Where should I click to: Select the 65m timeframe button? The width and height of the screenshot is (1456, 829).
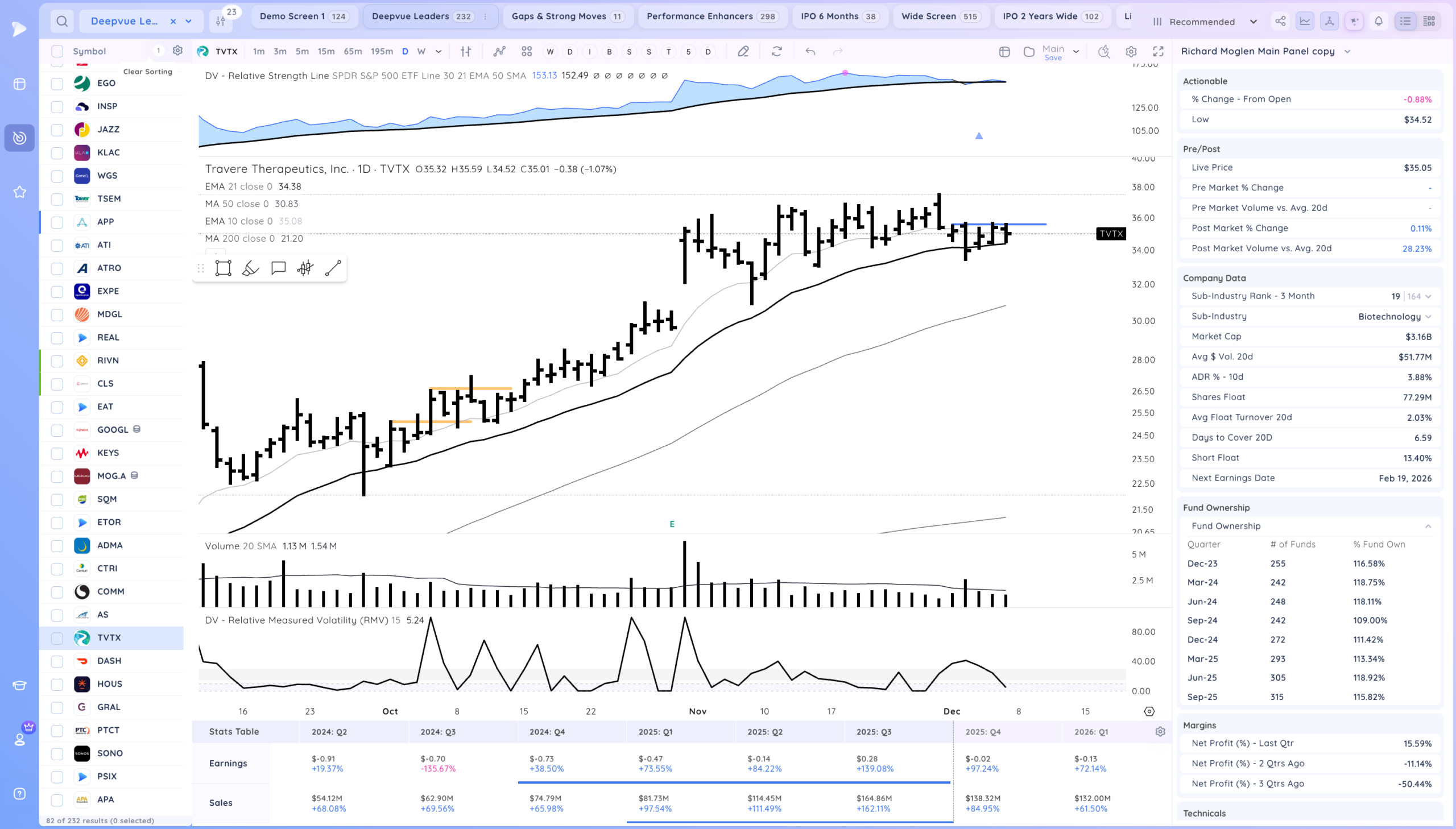353,51
